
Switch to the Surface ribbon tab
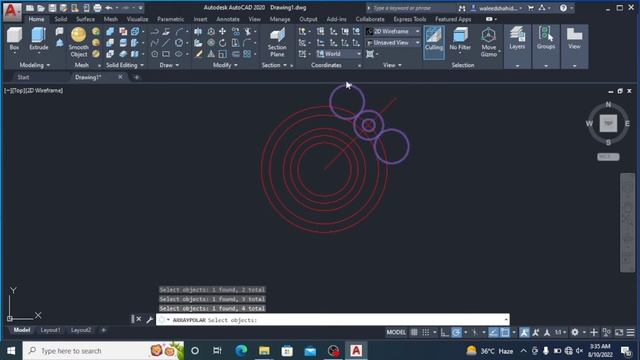85,19
